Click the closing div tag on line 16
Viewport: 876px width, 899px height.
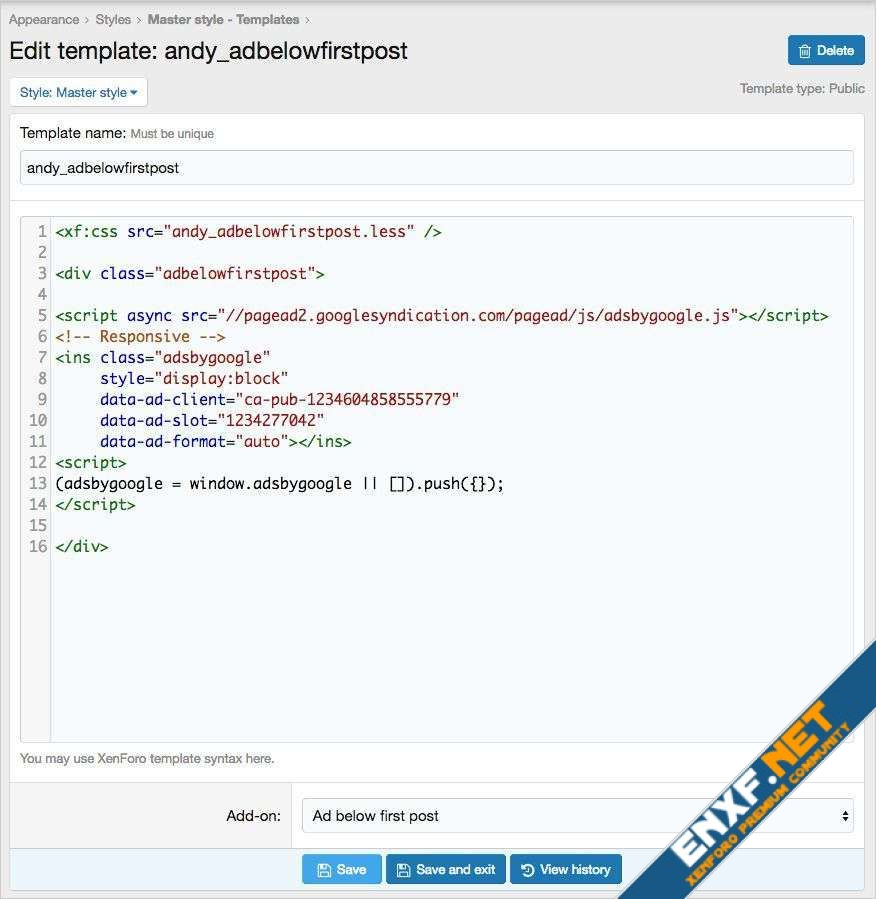(82, 547)
